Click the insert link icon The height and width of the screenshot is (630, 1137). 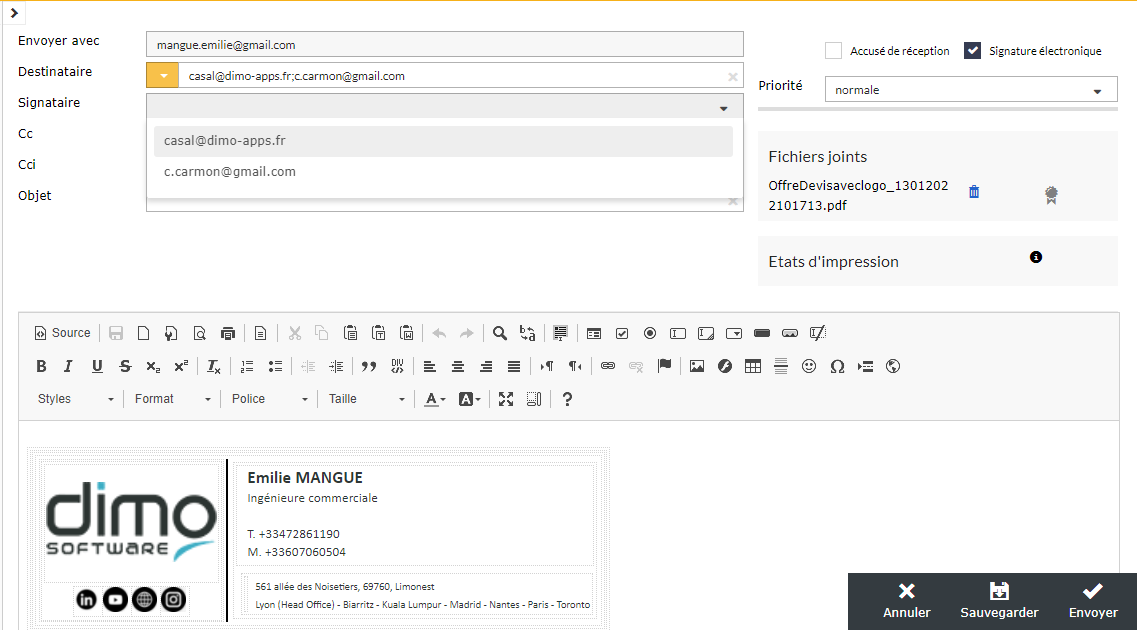click(608, 367)
